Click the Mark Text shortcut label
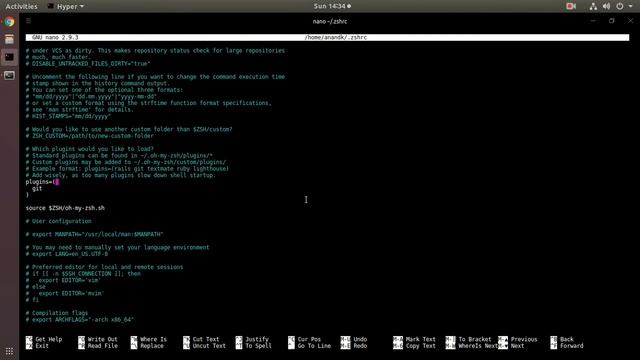 [420, 339]
